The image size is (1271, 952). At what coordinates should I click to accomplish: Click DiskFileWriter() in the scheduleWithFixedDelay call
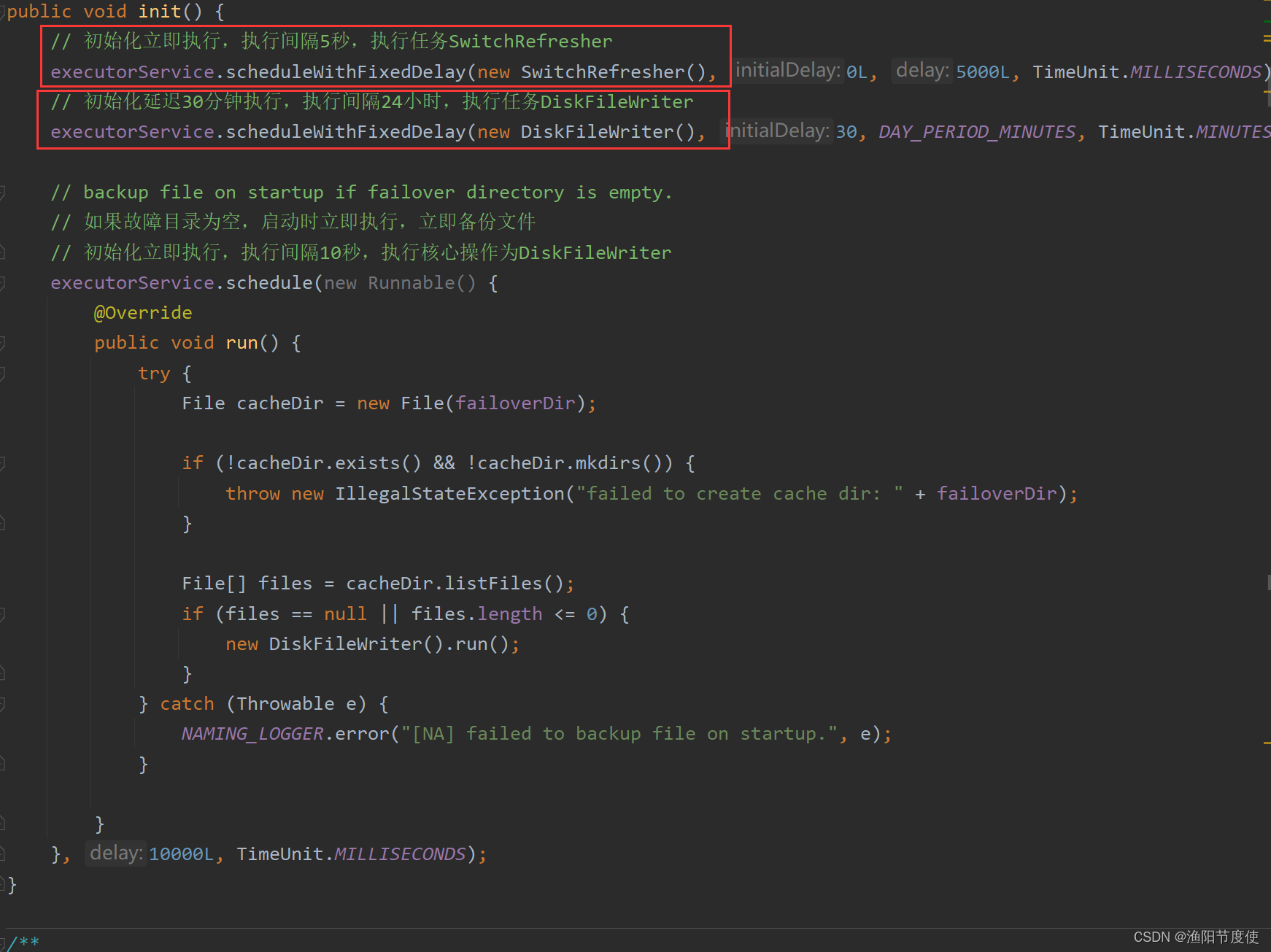607,132
